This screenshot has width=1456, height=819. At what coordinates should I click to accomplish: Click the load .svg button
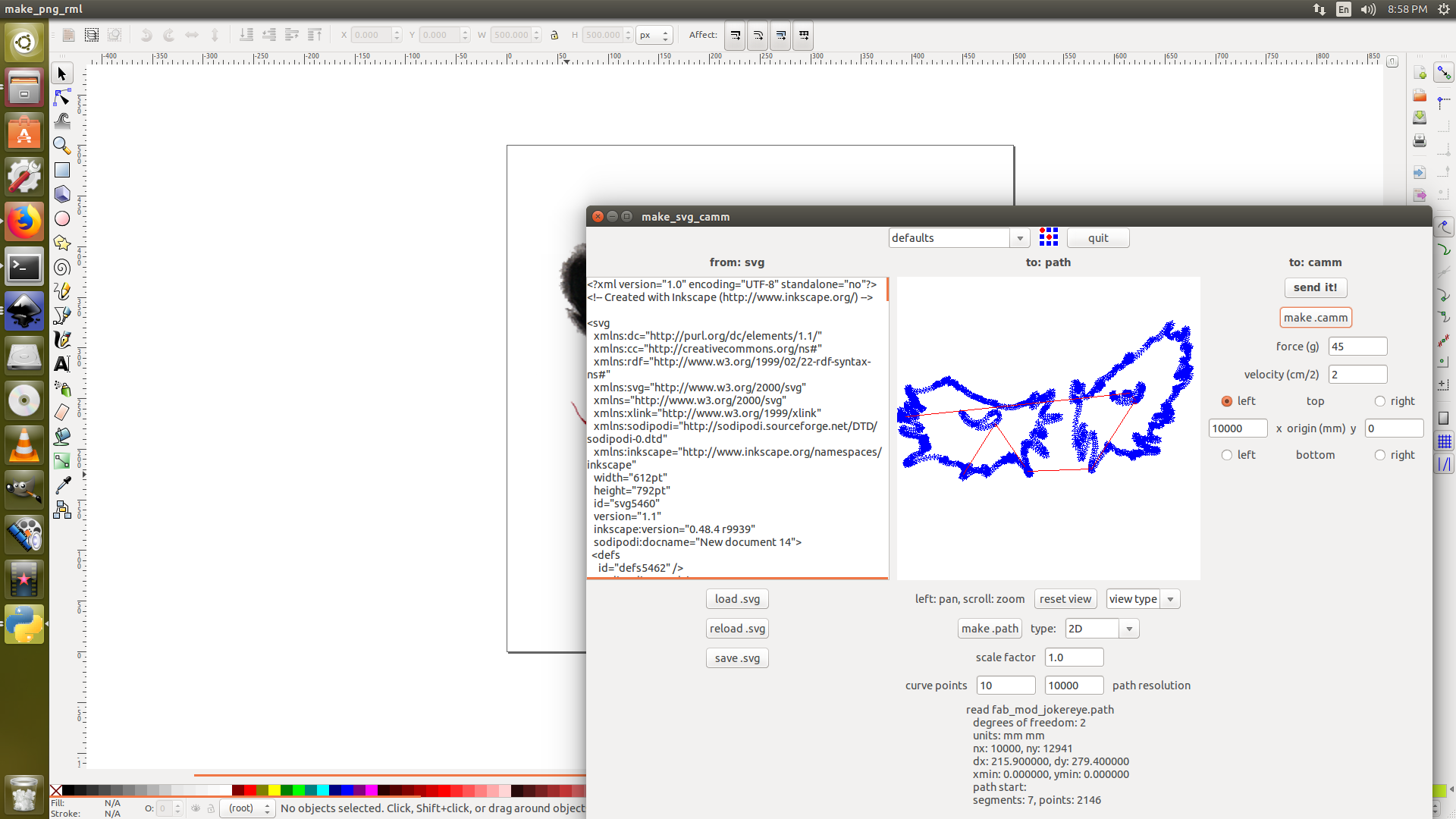click(736, 599)
